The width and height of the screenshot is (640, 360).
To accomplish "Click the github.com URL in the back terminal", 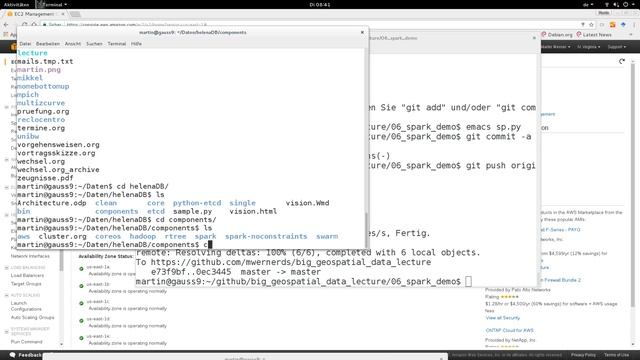I will point(291,262).
